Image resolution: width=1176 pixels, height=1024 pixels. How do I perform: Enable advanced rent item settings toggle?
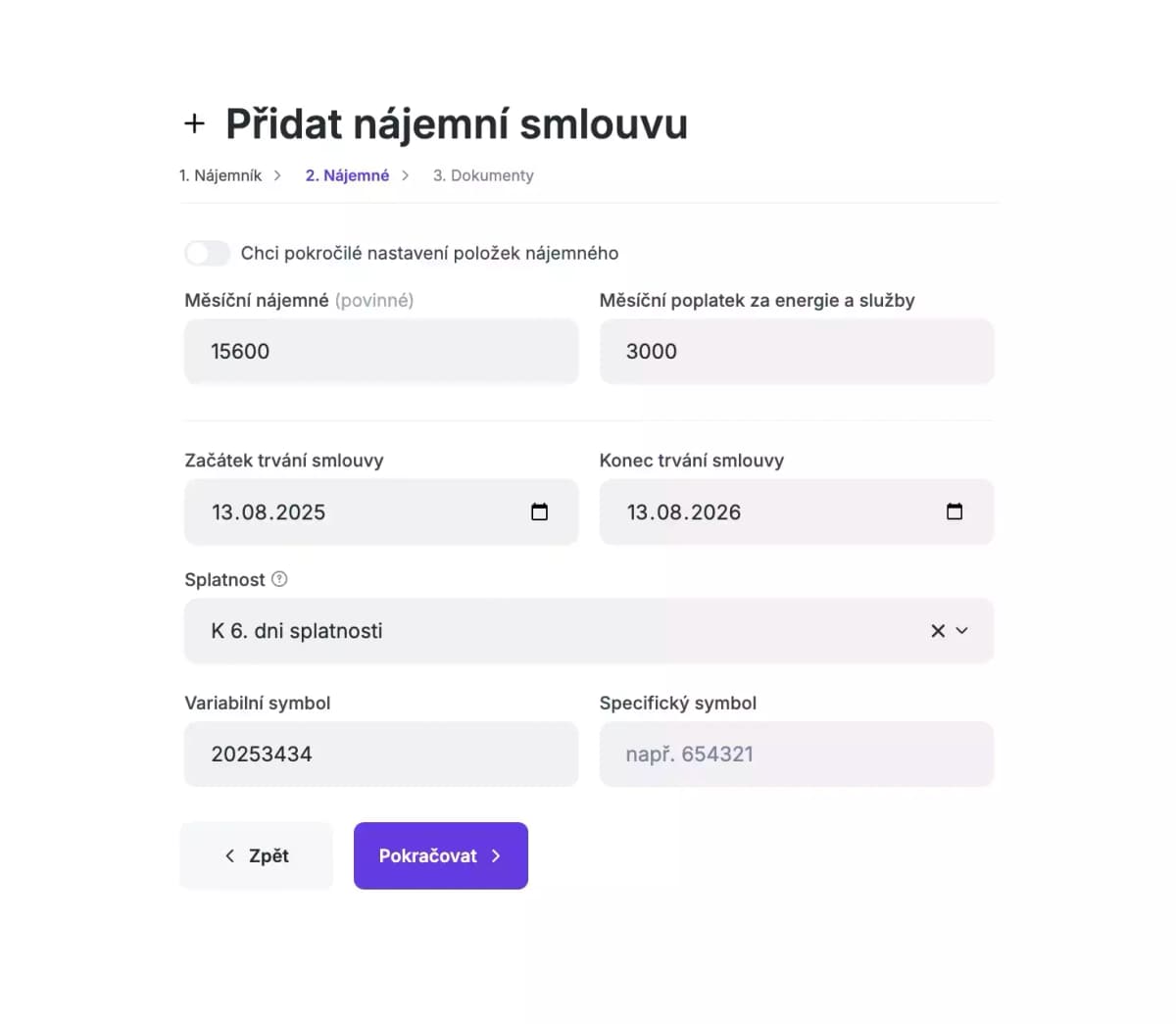click(207, 253)
